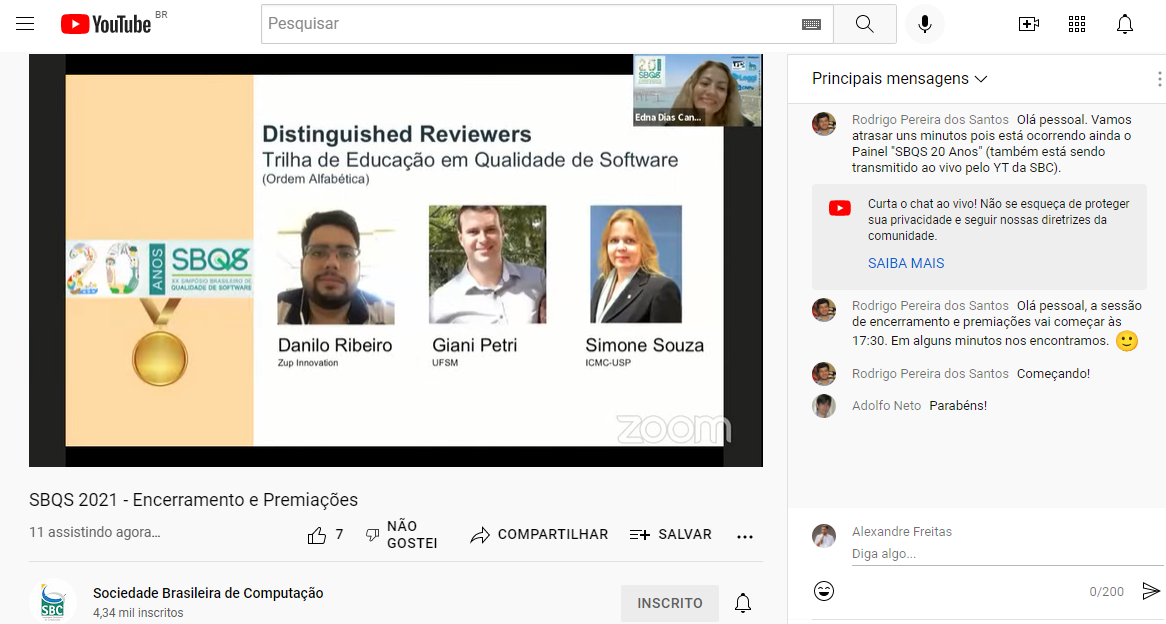This screenshot has width=1166, height=624.
Task: Click SALVAR to save to playlist
Action: [671, 535]
